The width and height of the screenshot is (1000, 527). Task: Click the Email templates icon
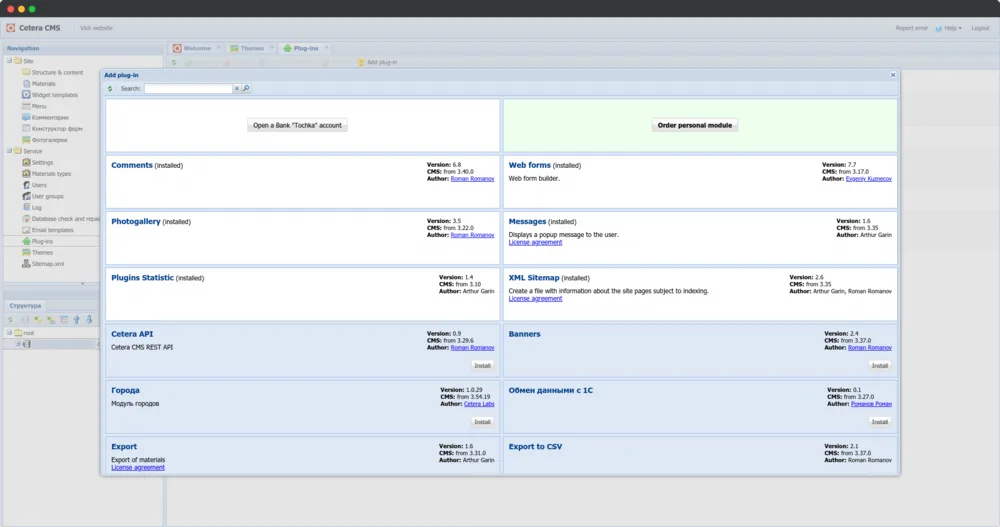26,230
